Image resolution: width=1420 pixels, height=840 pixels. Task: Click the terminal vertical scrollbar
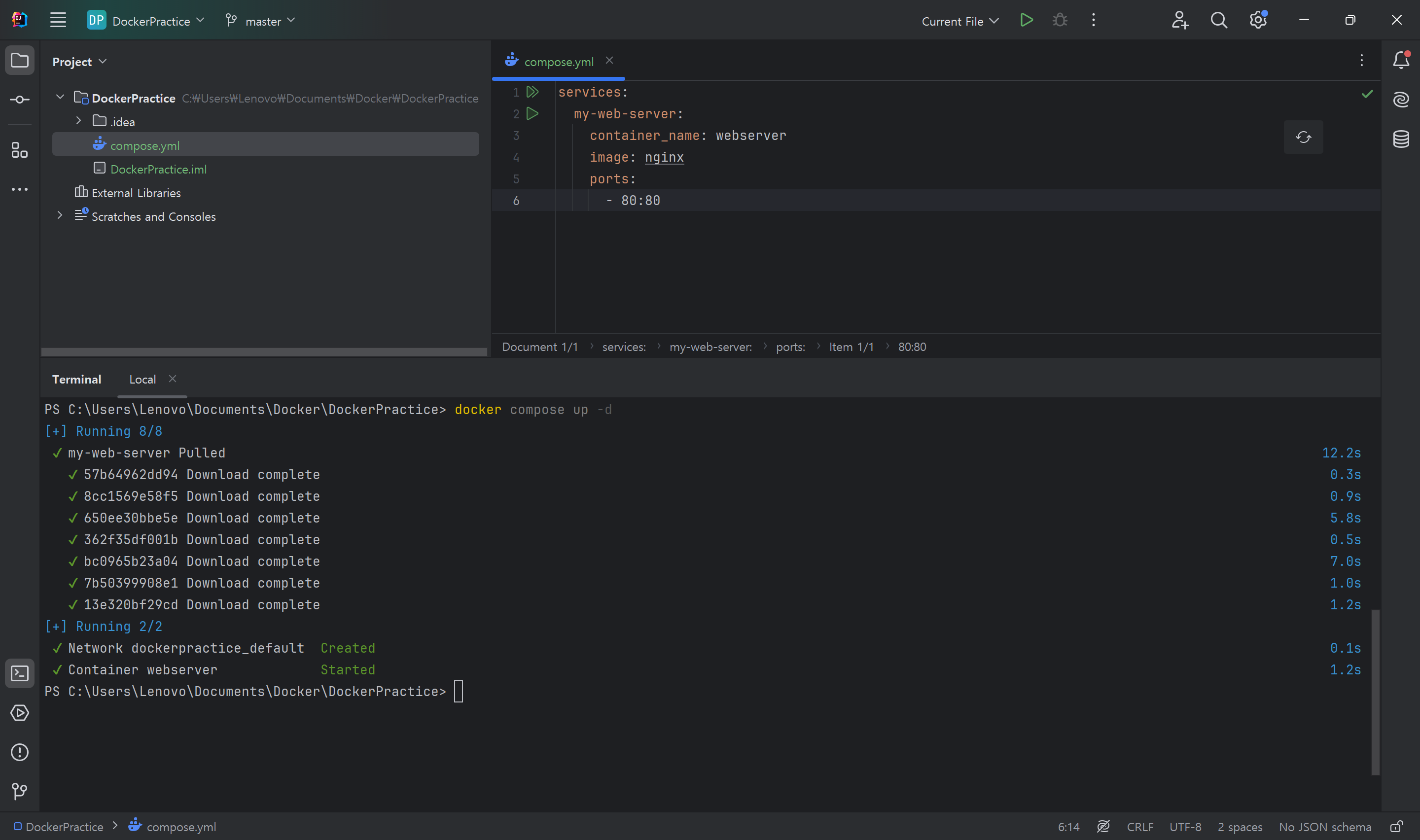coord(1375,692)
